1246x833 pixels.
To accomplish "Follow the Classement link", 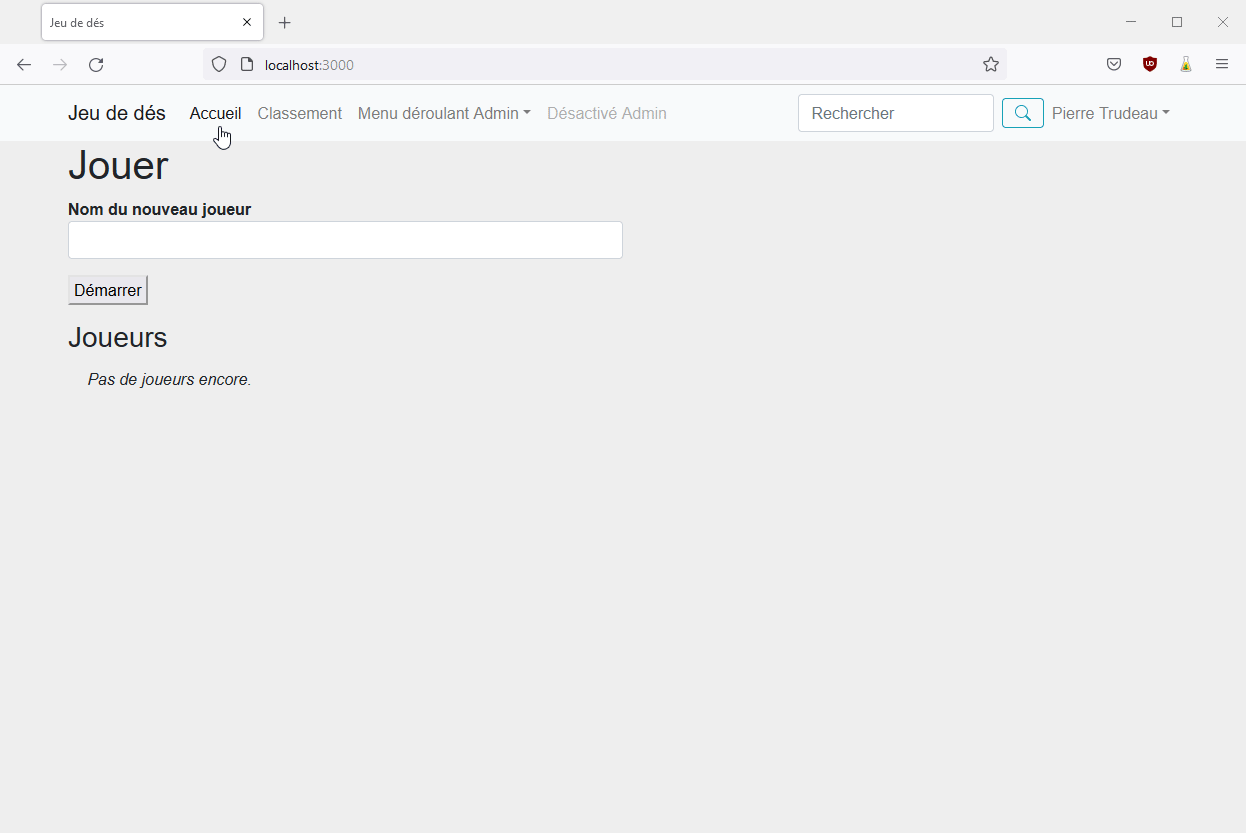I will (x=299, y=113).
